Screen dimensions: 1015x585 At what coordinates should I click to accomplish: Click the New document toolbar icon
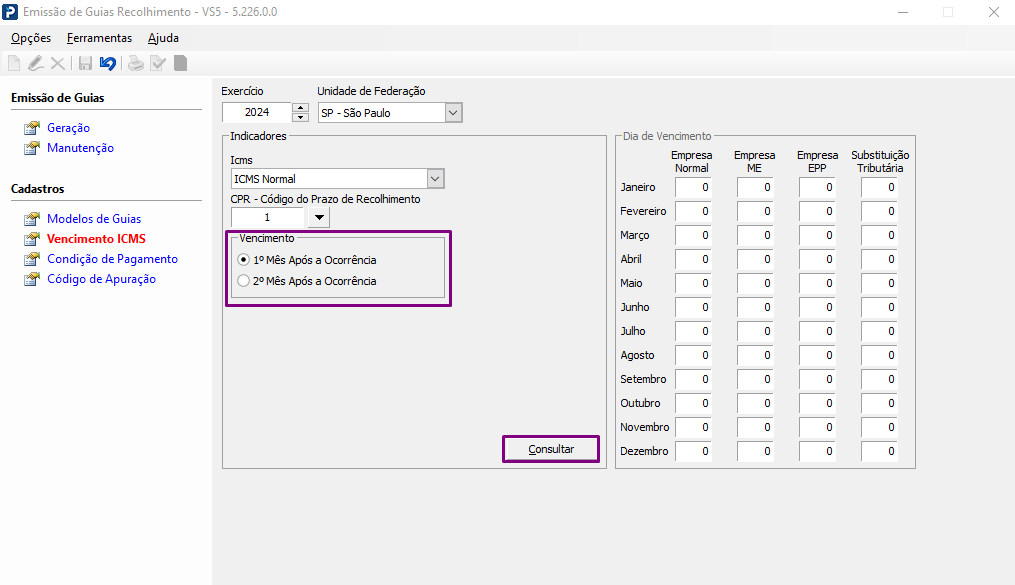(x=14, y=63)
